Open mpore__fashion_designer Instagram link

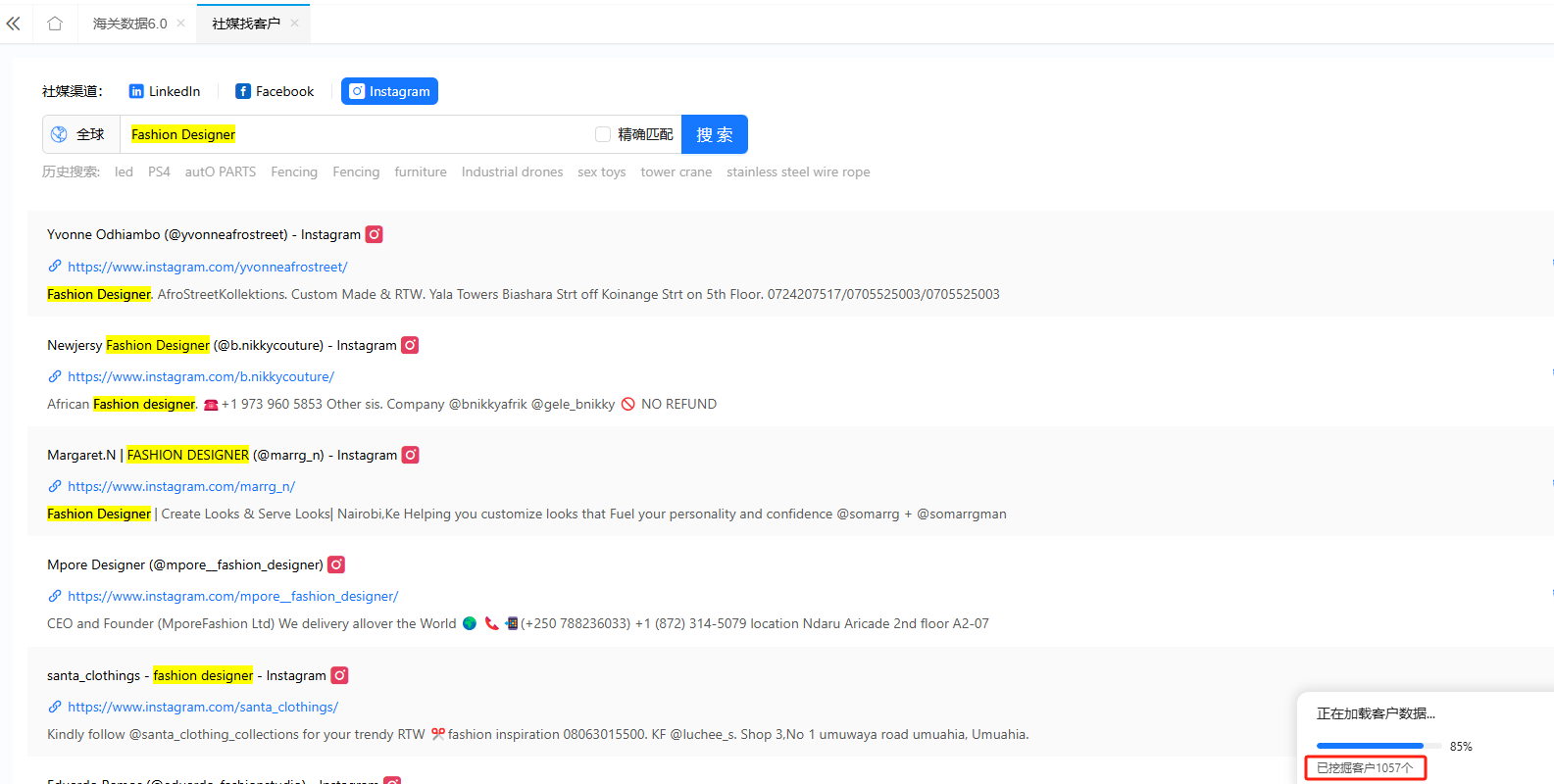(x=233, y=596)
